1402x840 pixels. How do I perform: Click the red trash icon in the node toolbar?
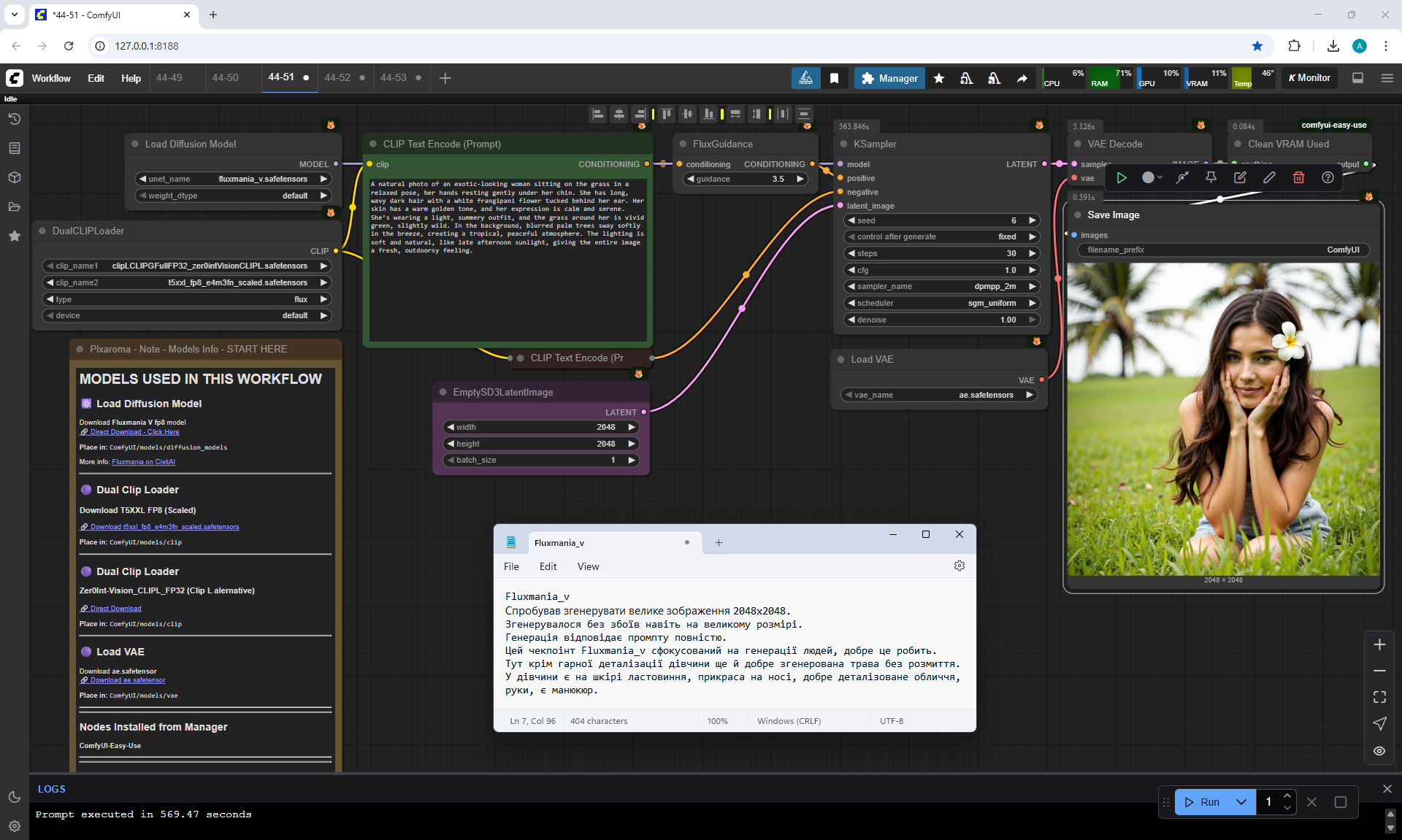click(x=1298, y=177)
